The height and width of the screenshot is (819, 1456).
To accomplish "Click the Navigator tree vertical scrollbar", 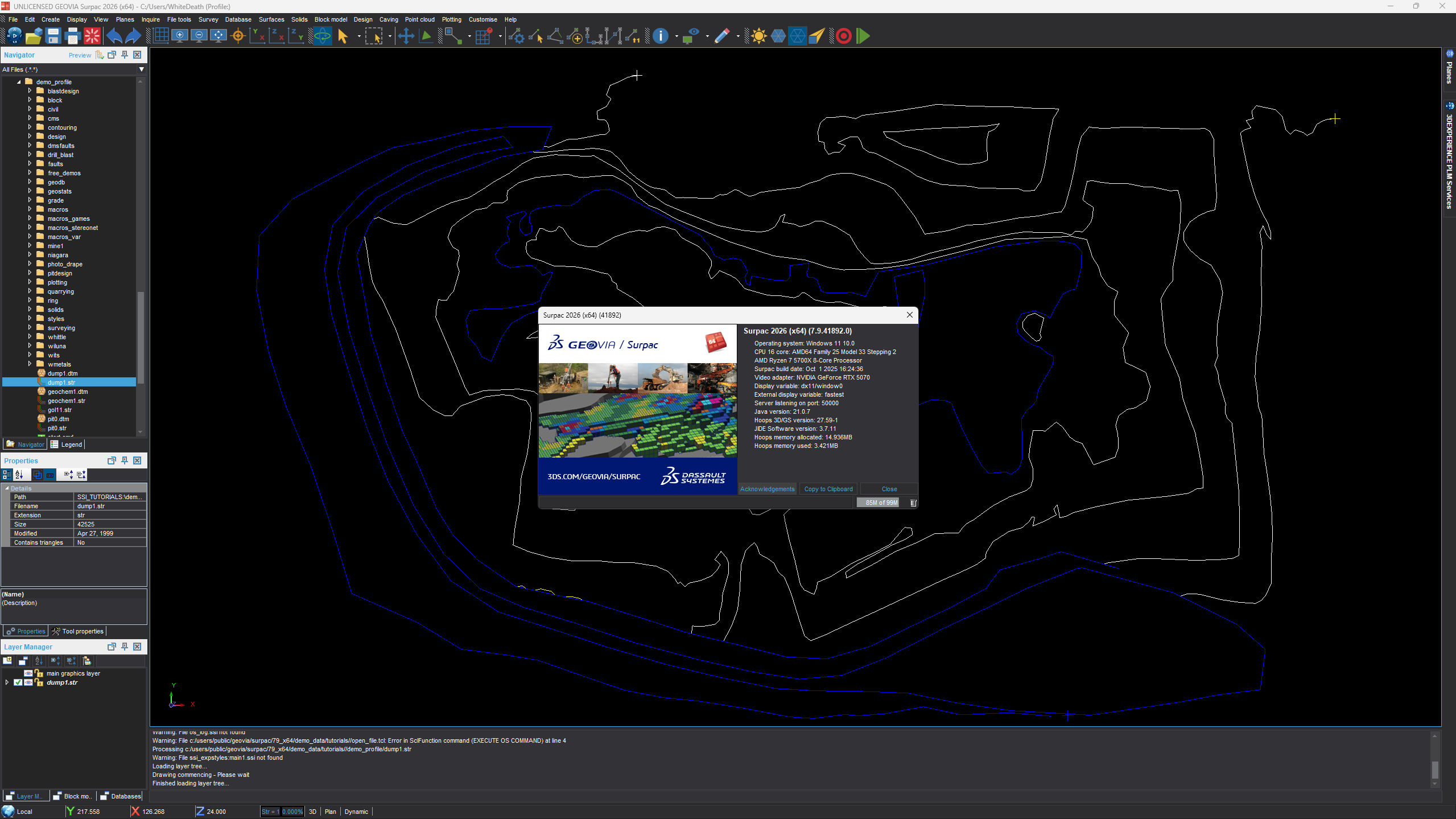I will pos(141,338).
